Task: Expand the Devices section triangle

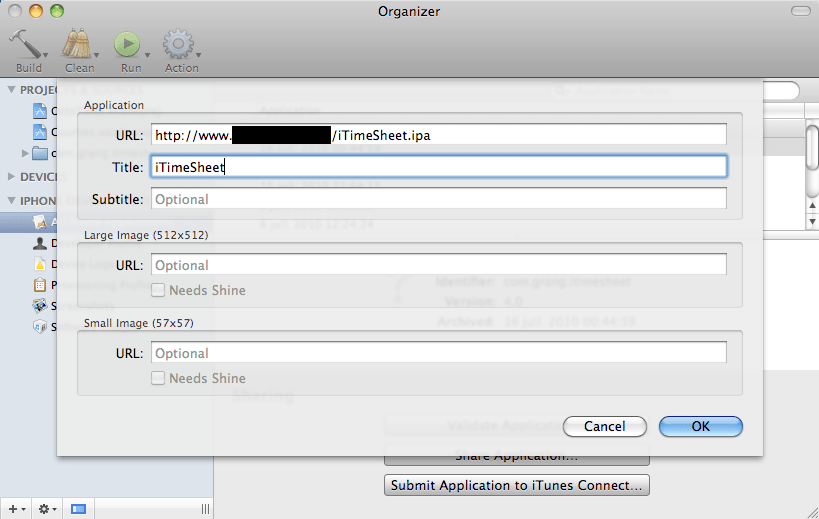Action: pyautogui.click(x=12, y=176)
